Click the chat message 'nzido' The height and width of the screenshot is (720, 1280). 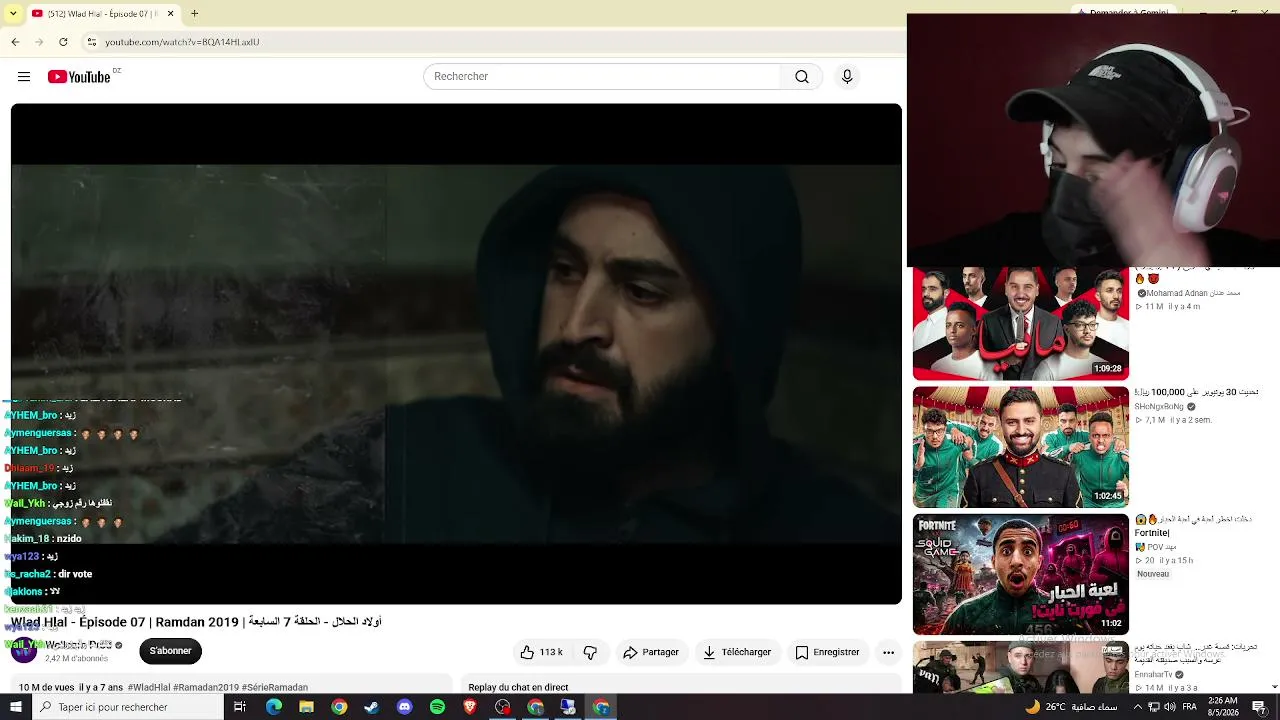(69, 538)
